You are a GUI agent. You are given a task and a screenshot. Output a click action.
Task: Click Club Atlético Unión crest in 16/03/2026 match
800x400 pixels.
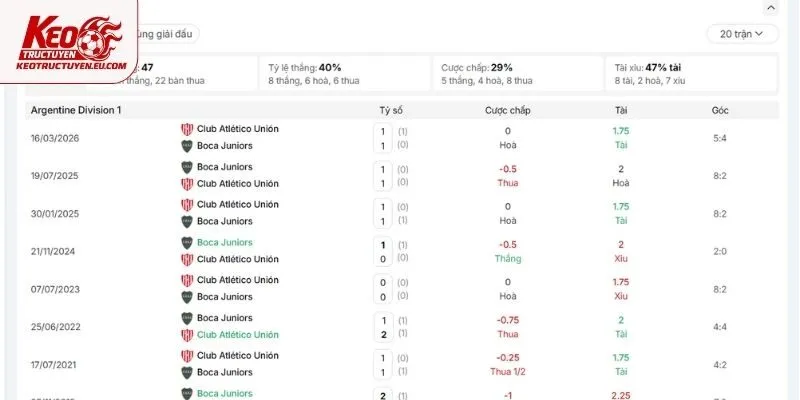pos(187,129)
